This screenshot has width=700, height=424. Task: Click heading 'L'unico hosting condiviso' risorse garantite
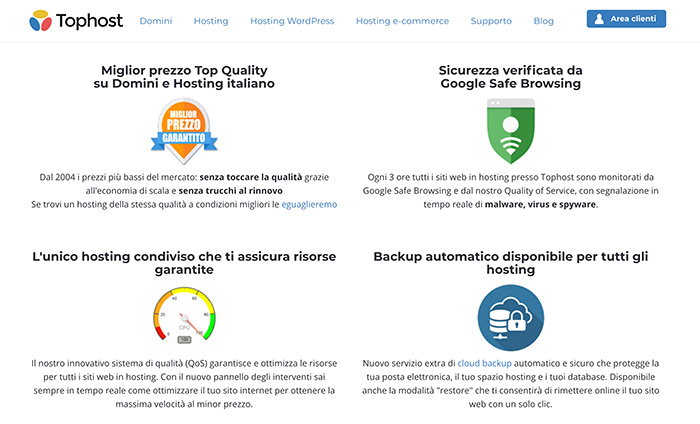(184, 263)
